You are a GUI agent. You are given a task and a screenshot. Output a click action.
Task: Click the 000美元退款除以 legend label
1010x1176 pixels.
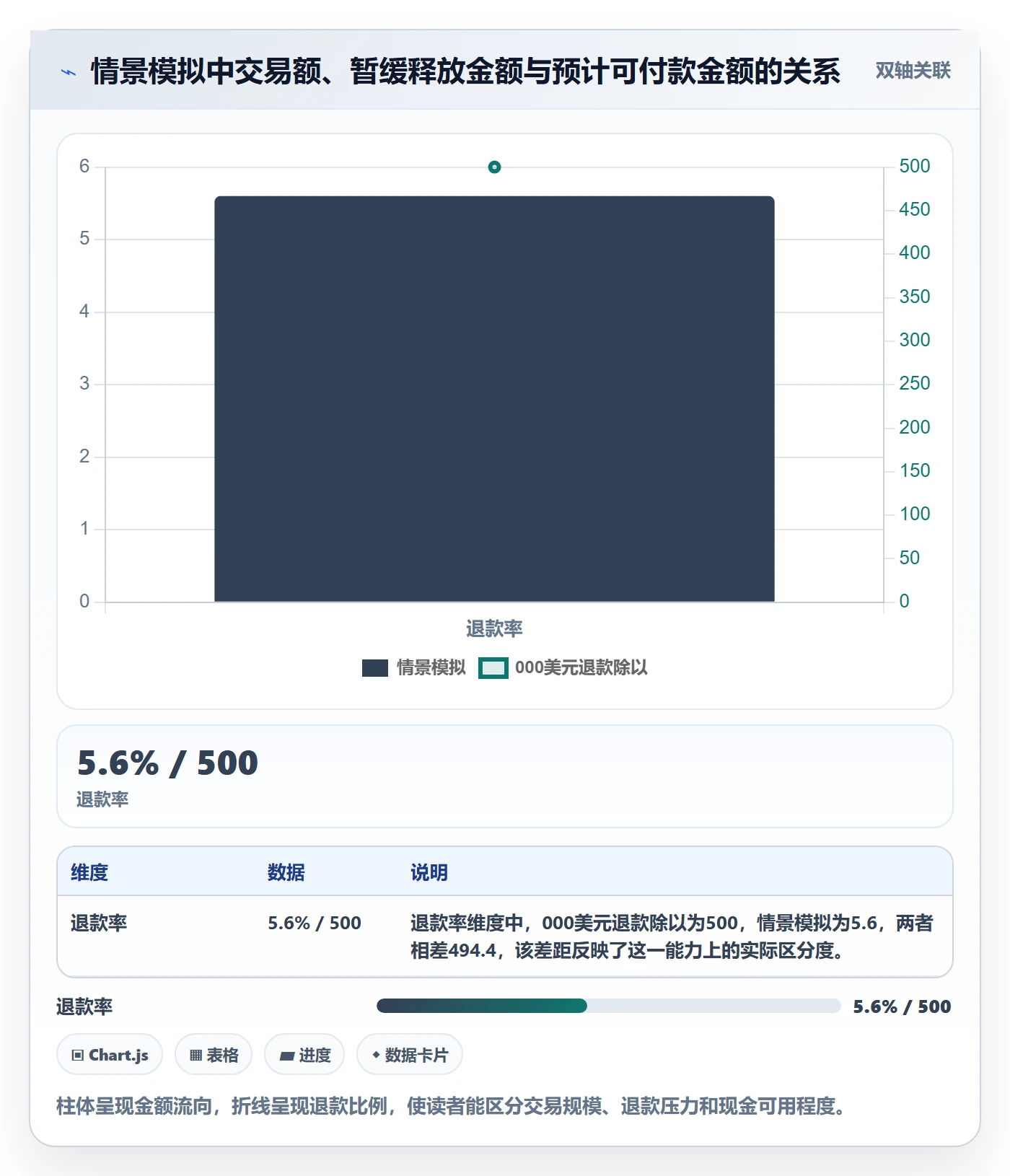click(581, 668)
